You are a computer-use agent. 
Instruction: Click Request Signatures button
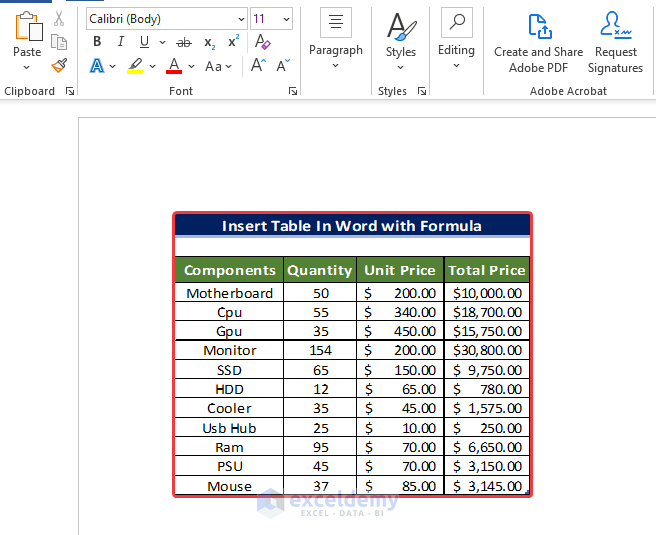tap(615, 43)
